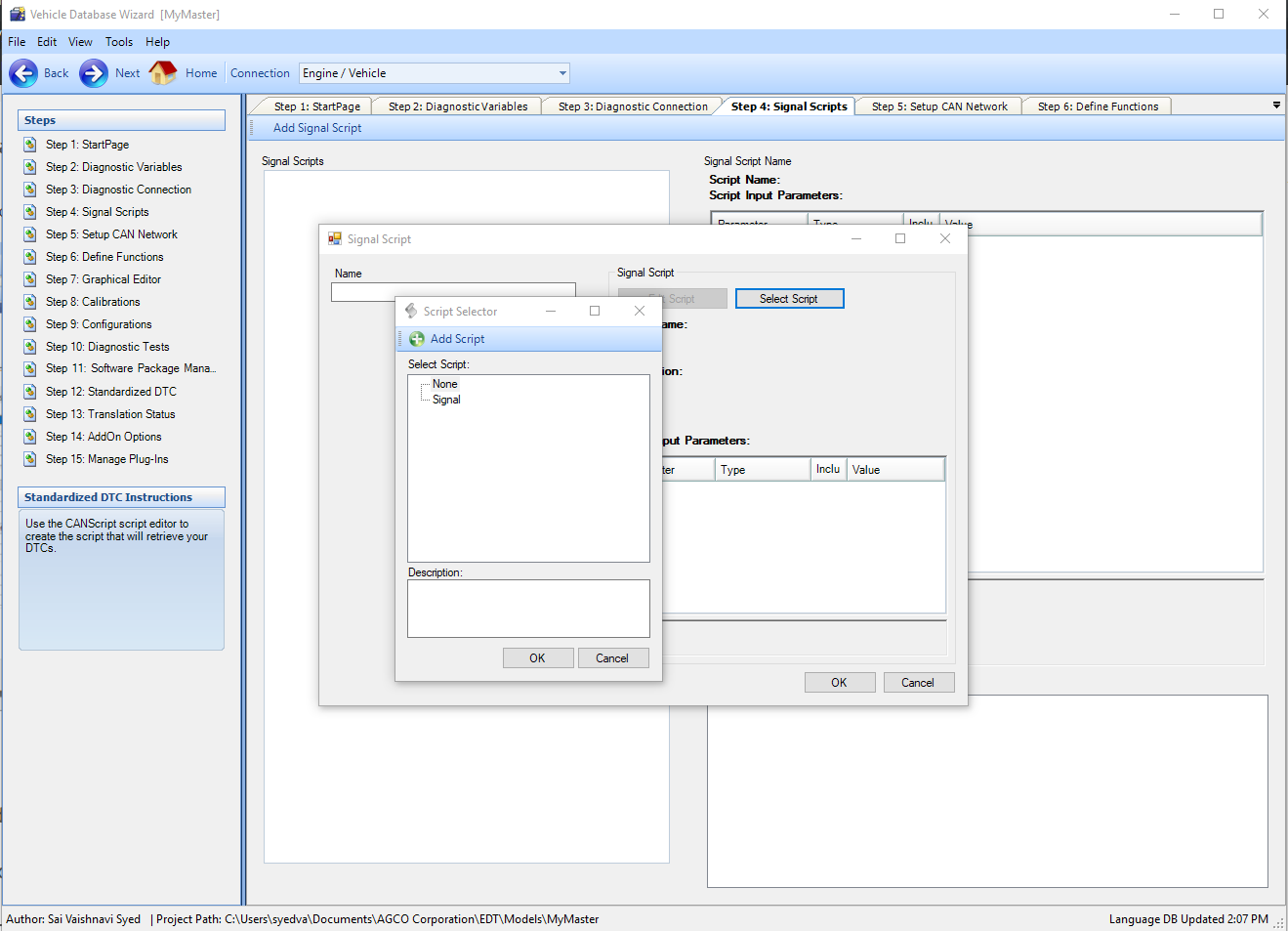Click Language DB Updated status text
The width and height of the screenshot is (1288, 931).
tap(1188, 919)
